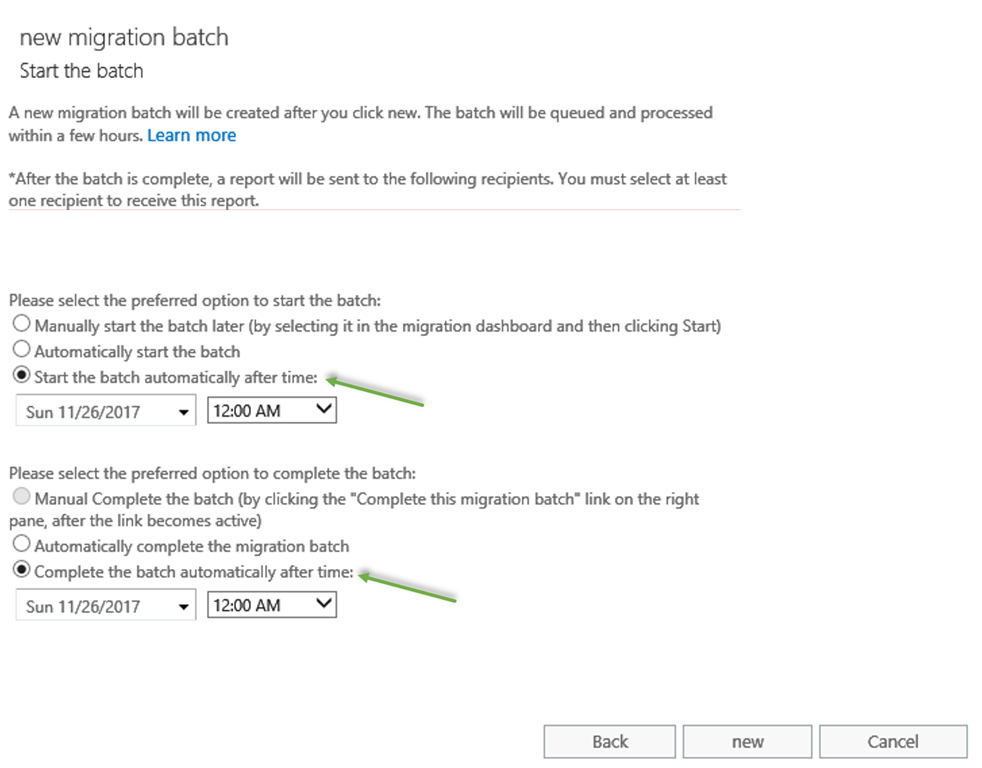Click the 'preferred option to complete the batch' label

212,473
